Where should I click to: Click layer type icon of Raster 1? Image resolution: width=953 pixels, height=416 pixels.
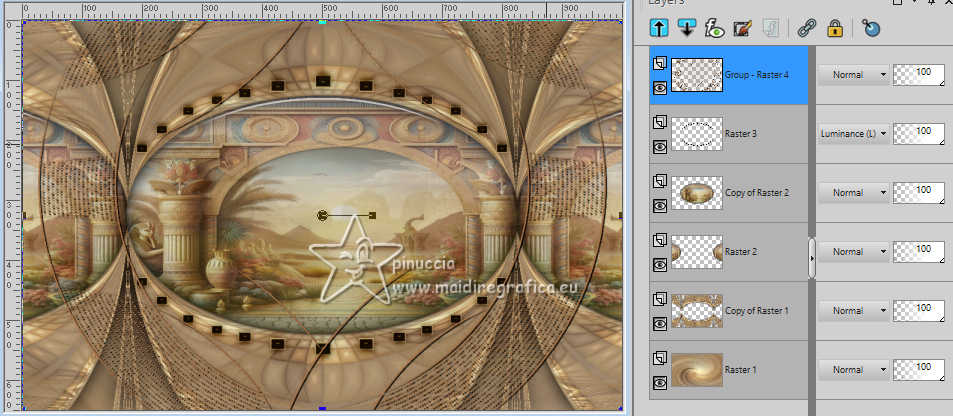[659, 358]
